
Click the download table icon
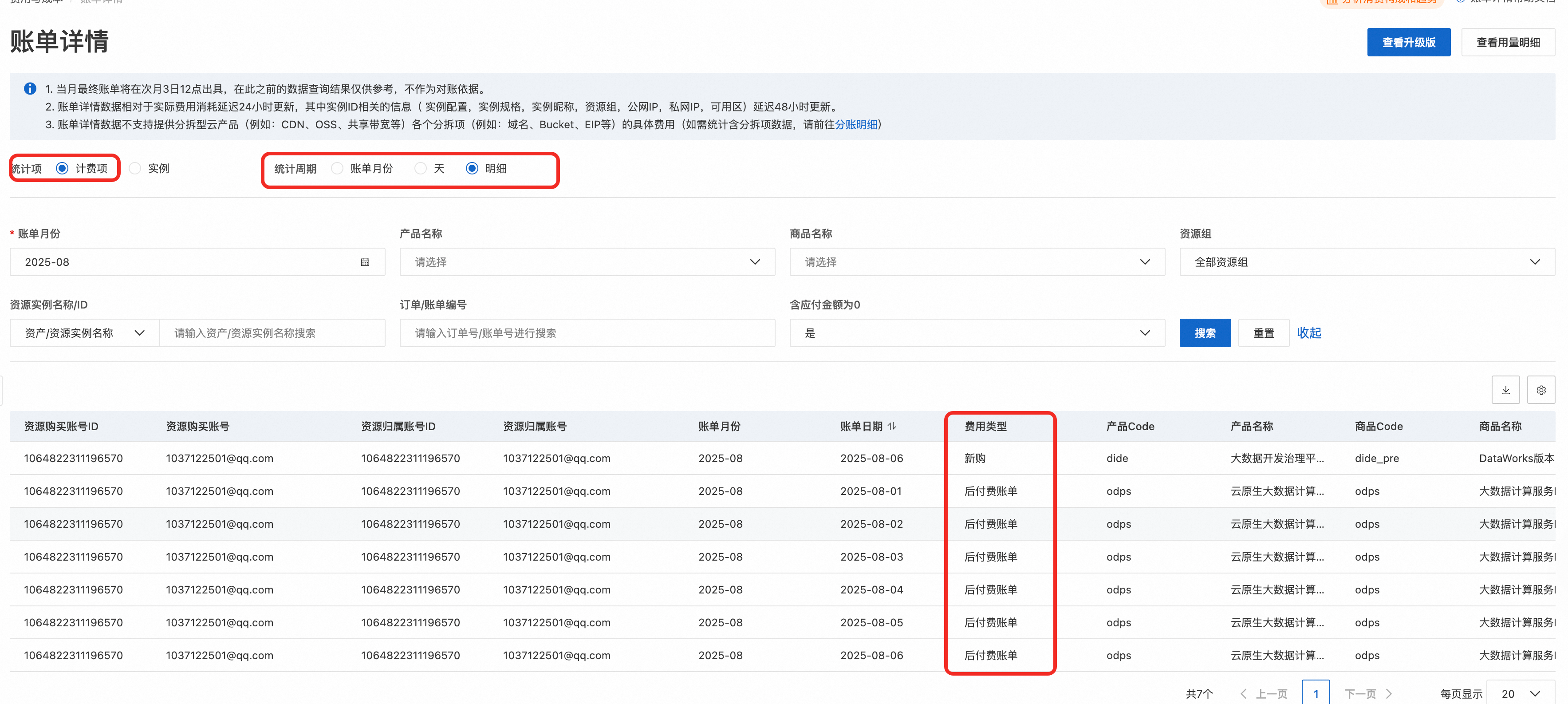click(x=1505, y=390)
